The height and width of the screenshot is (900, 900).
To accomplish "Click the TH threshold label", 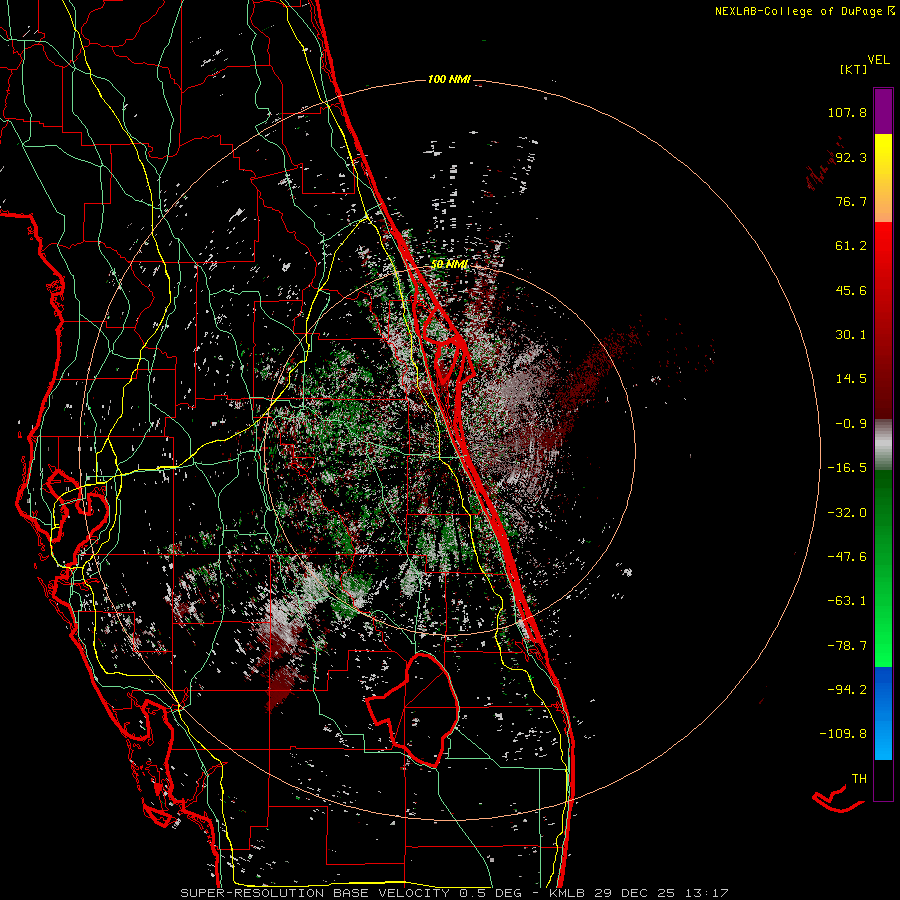I will click(x=859, y=779).
